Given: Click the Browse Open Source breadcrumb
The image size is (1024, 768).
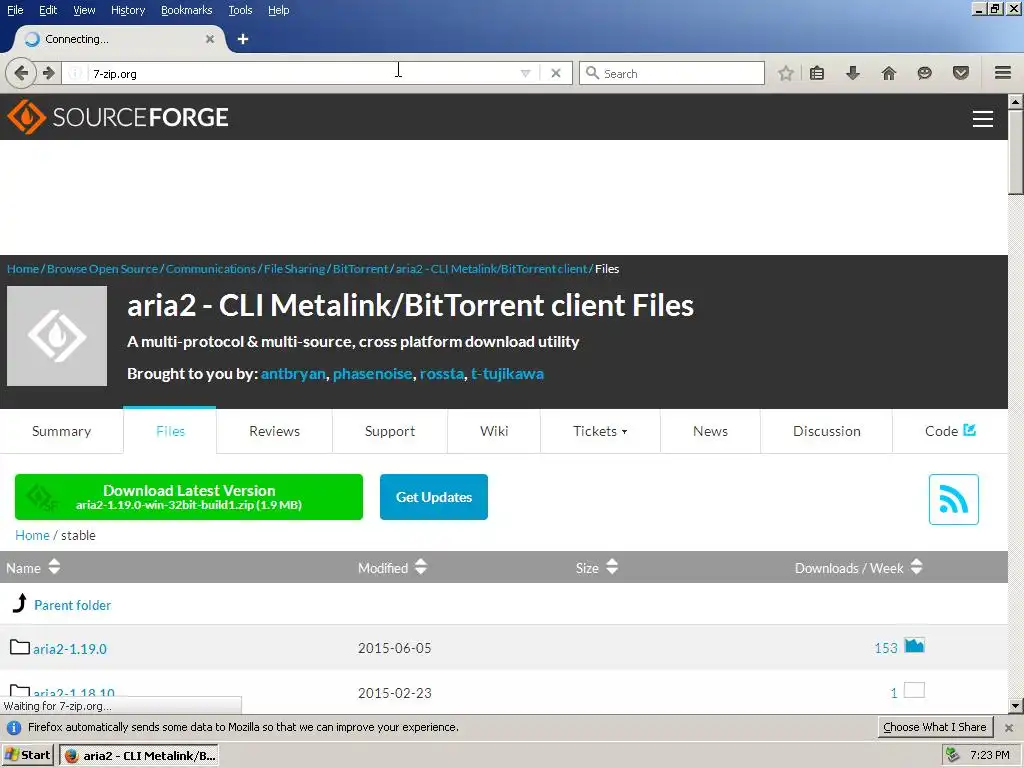Looking at the screenshot, I should pos(103,268).
